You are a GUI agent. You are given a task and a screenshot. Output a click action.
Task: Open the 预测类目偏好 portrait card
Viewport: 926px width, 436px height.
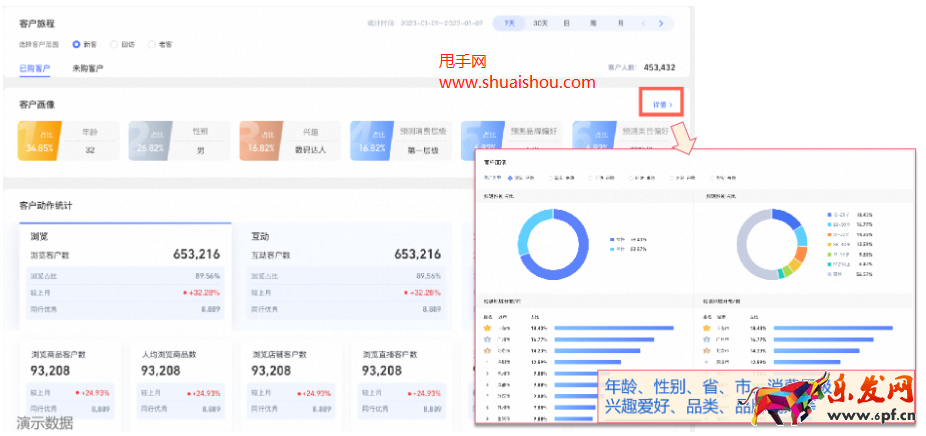[622, 134]
